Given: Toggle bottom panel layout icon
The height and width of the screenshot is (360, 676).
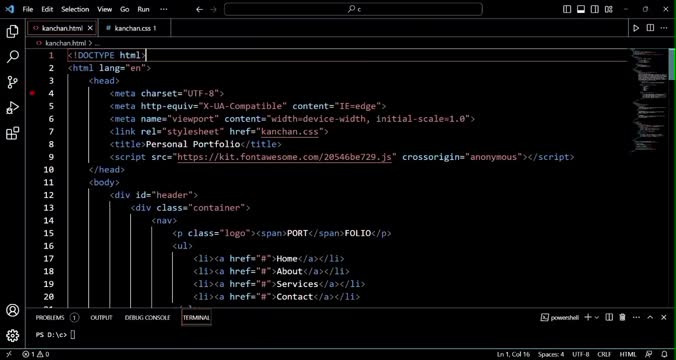Looking at the screenshot, I should (581, 9).
